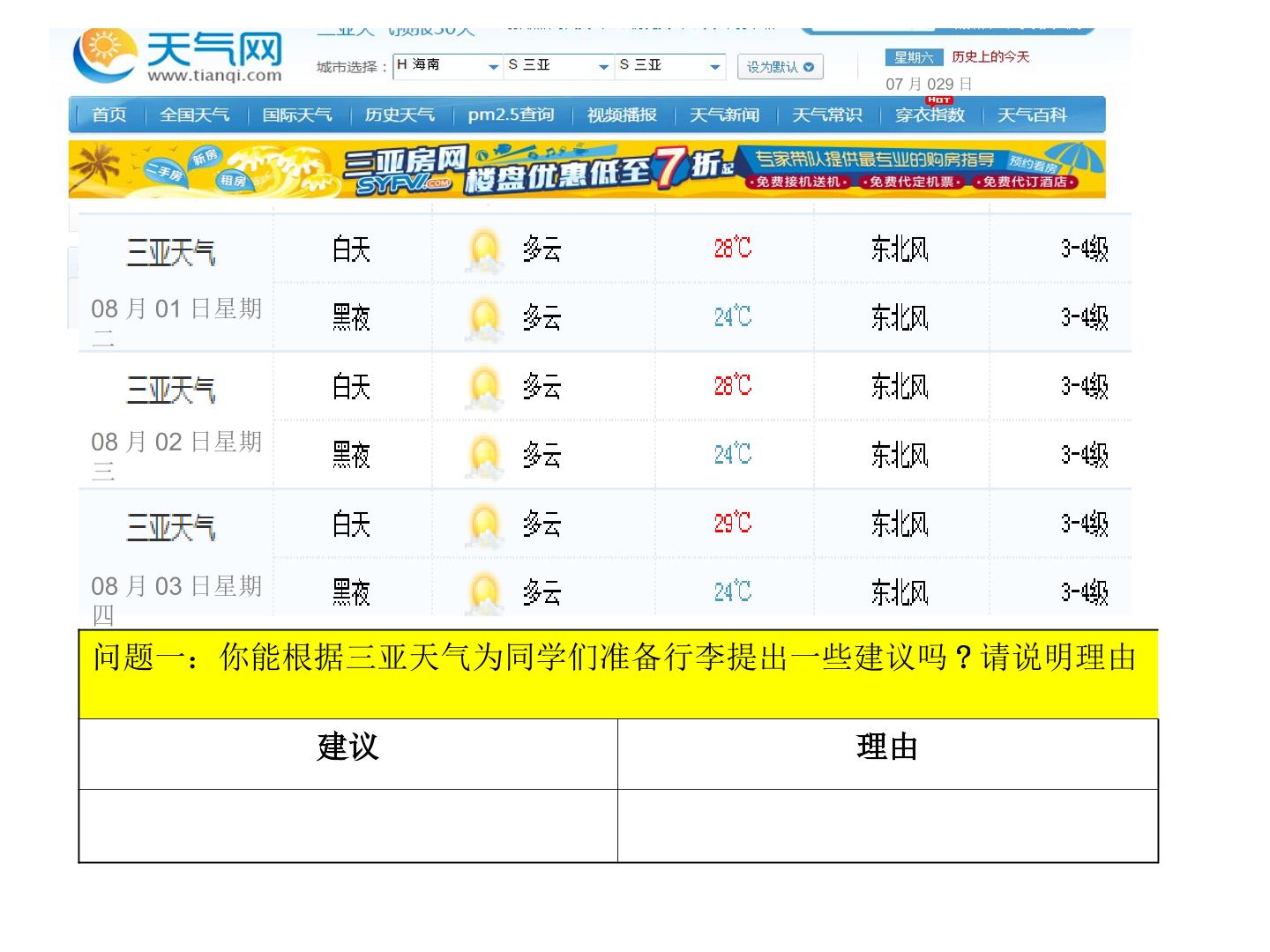Click the 天气网 sun logo

click(105, 55)
